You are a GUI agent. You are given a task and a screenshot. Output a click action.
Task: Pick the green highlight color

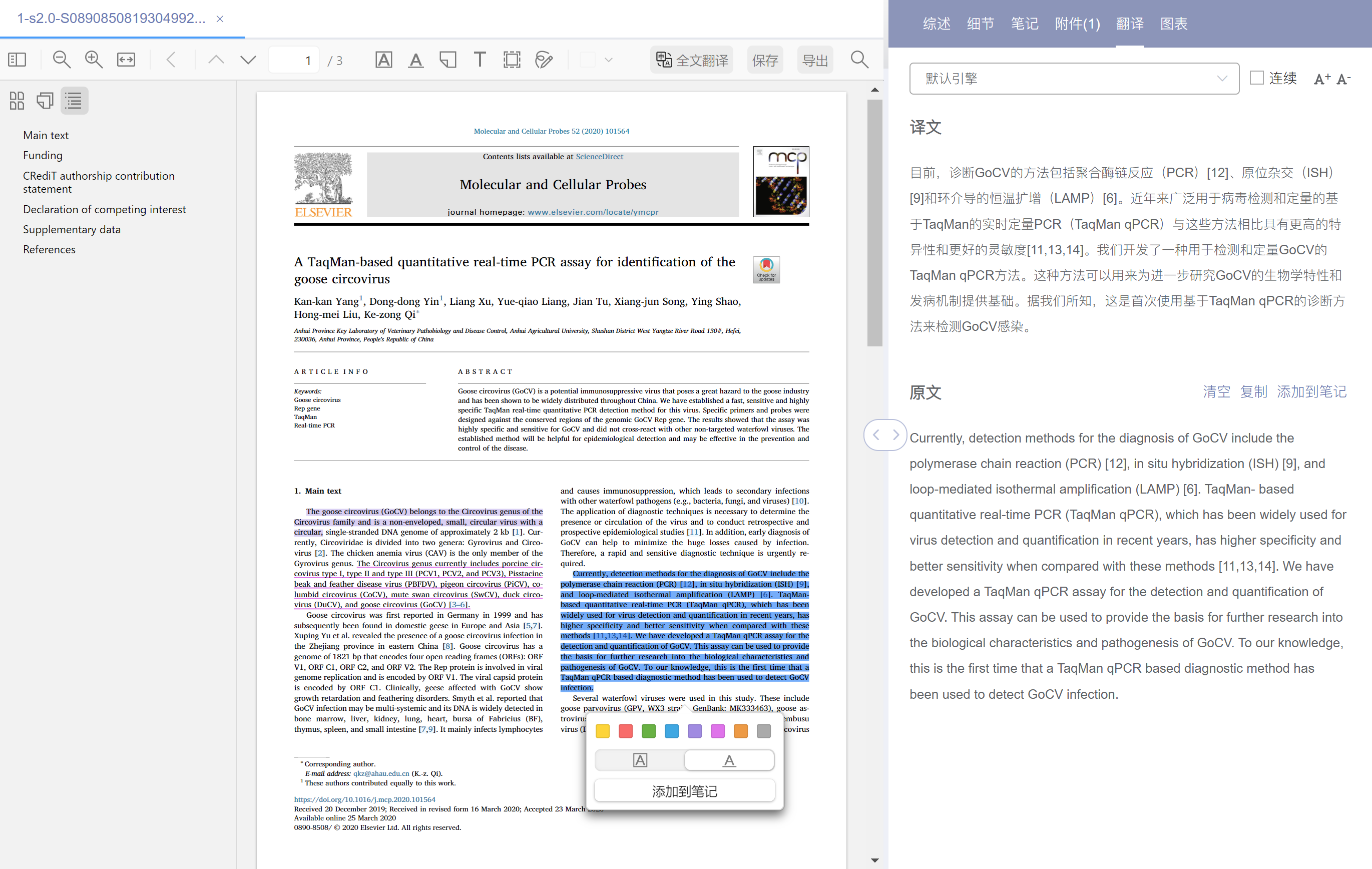point(648,730)
